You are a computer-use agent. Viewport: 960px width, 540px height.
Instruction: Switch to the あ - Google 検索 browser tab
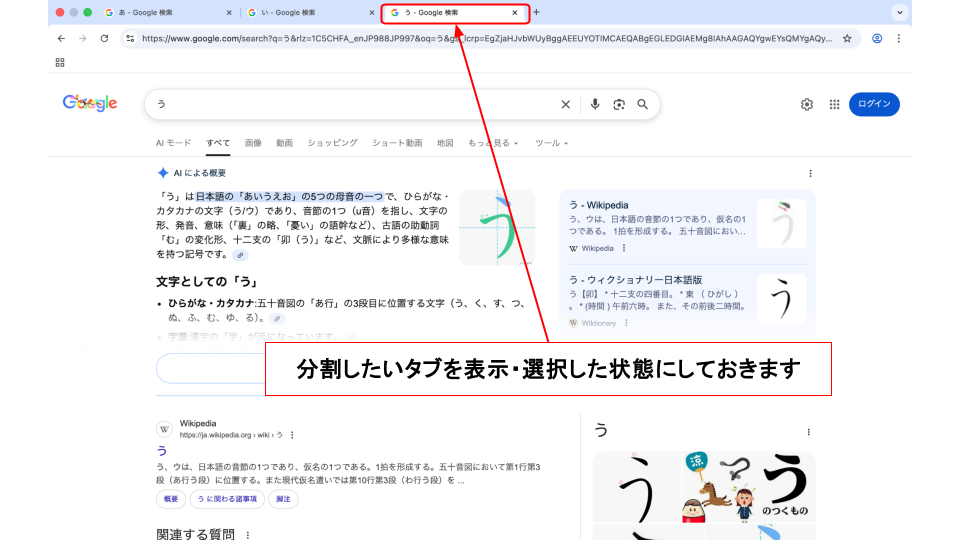click(160, 13)
